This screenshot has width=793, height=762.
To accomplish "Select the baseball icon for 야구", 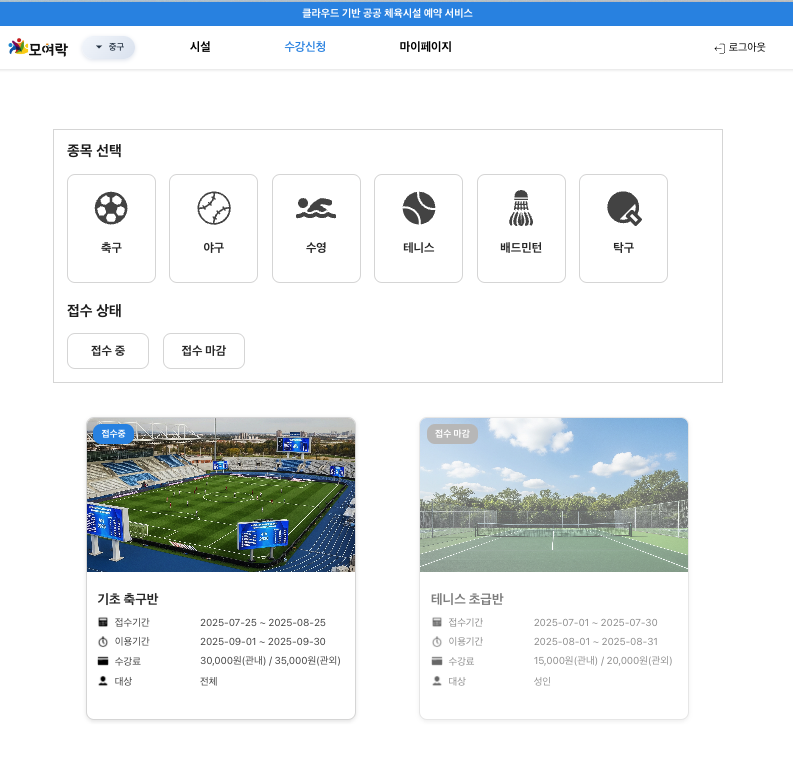I will tap(214, 208).
